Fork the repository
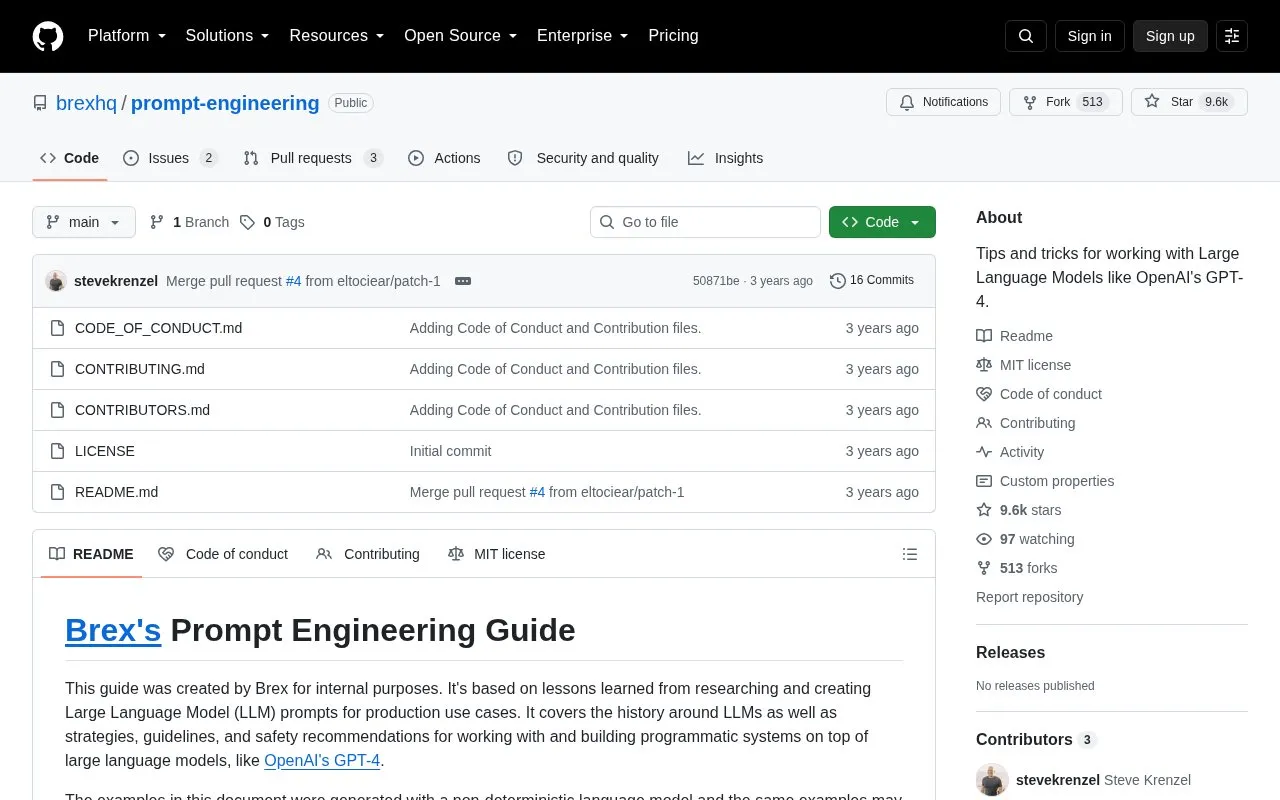 click(1065, 102)
